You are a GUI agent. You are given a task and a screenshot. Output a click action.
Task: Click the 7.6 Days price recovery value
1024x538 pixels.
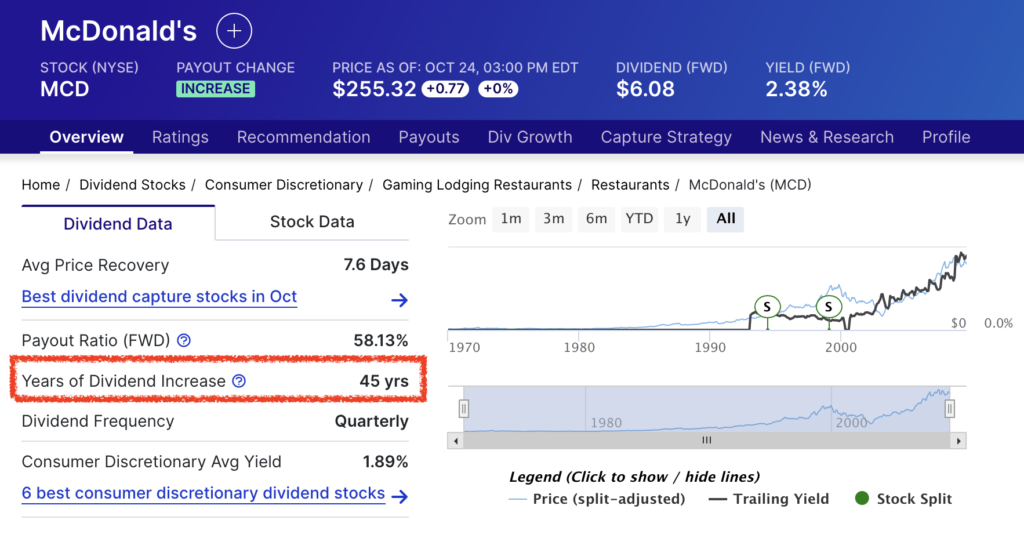coord(376,264)
